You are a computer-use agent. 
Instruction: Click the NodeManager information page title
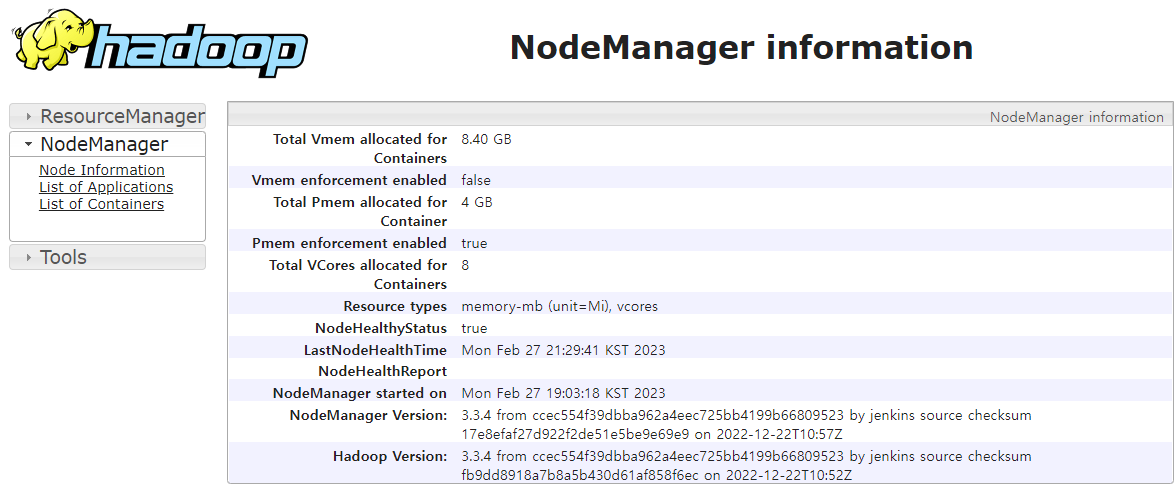click(x=741, y=47)
